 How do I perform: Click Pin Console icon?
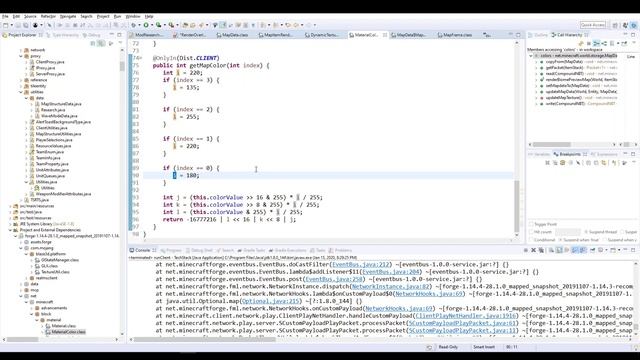coord(592,250)
